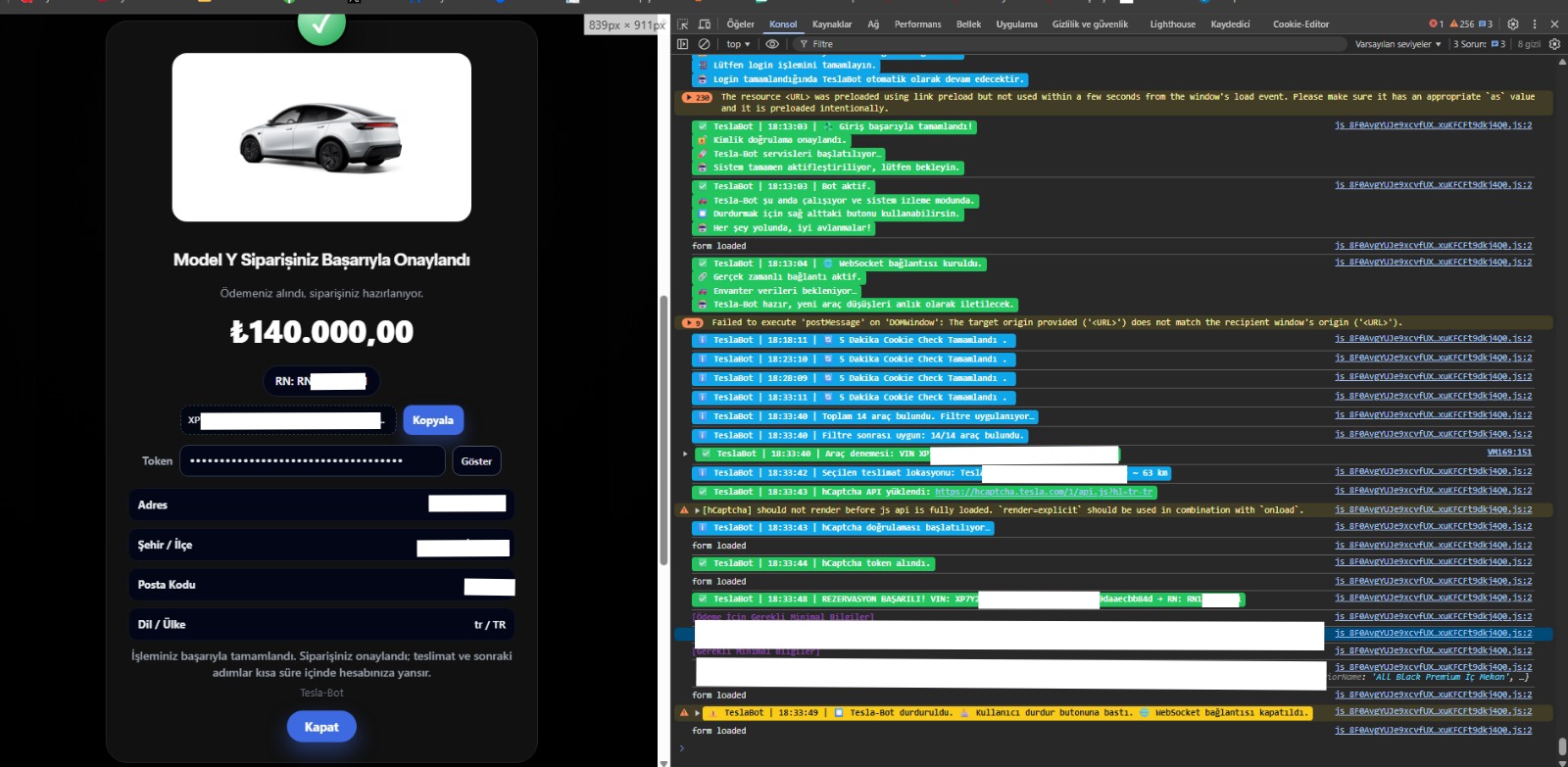
Task: Open the hcaptcha.tesla.com API link
Action: click(1044, 492)
